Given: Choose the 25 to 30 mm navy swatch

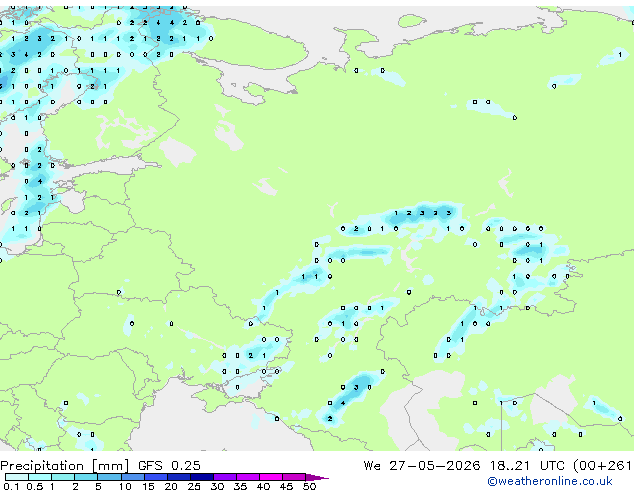Looking at the screenshot, I should (202, 477).
